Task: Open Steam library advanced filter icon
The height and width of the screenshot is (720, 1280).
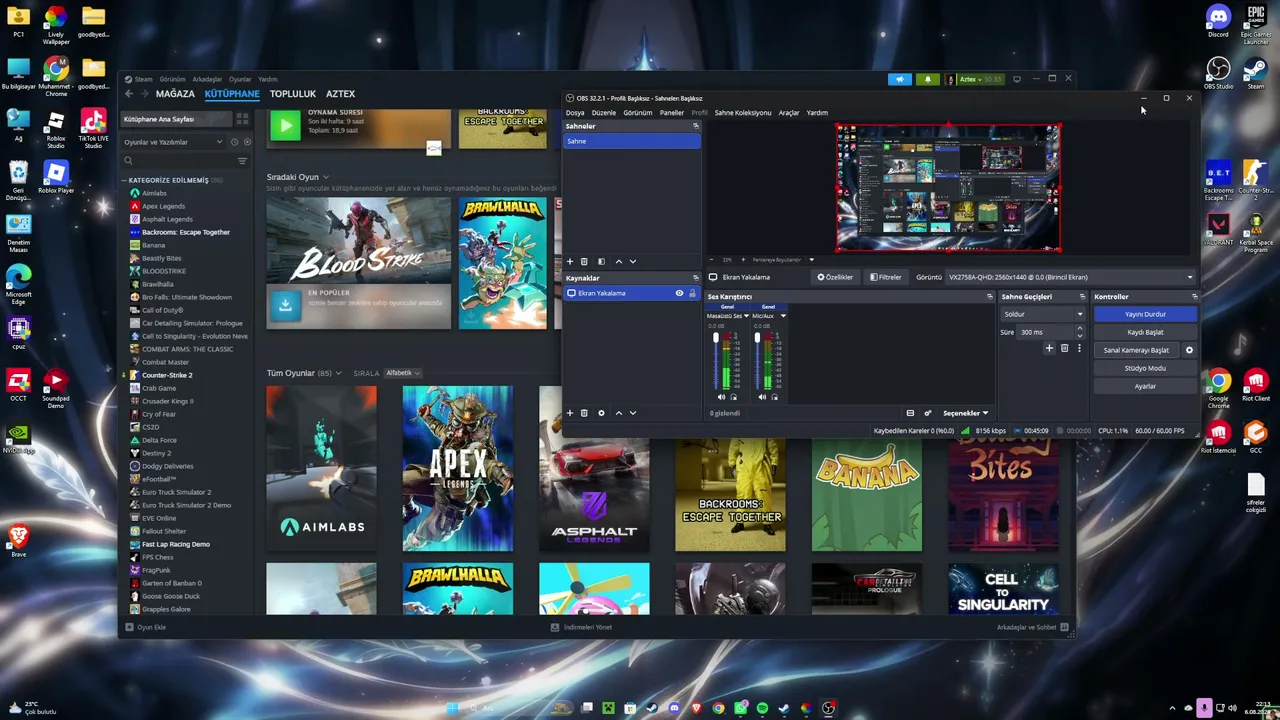Action: point(242,161)
